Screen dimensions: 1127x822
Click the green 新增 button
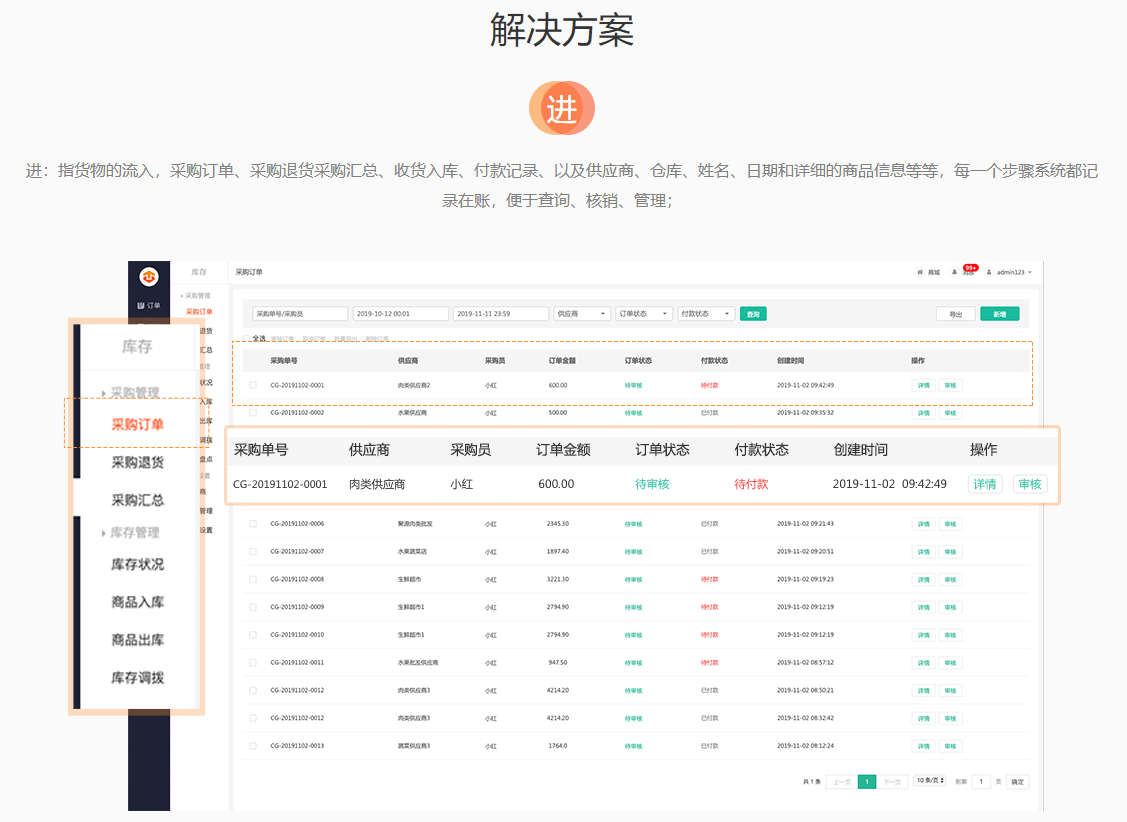tap(999, 314)
